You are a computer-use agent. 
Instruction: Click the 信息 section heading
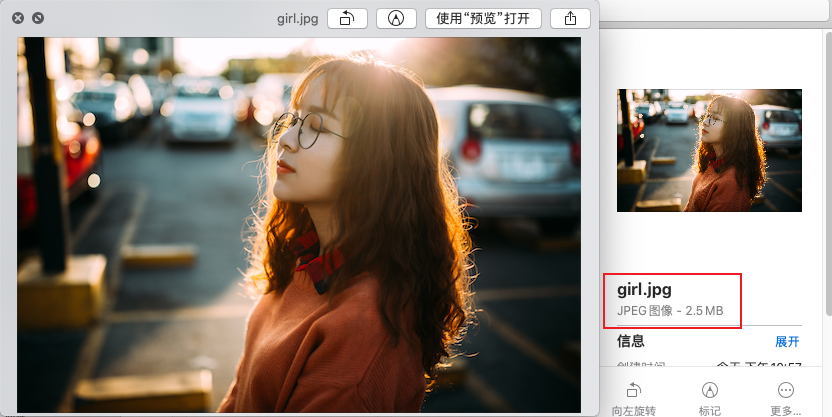click(x=631, y=341)
